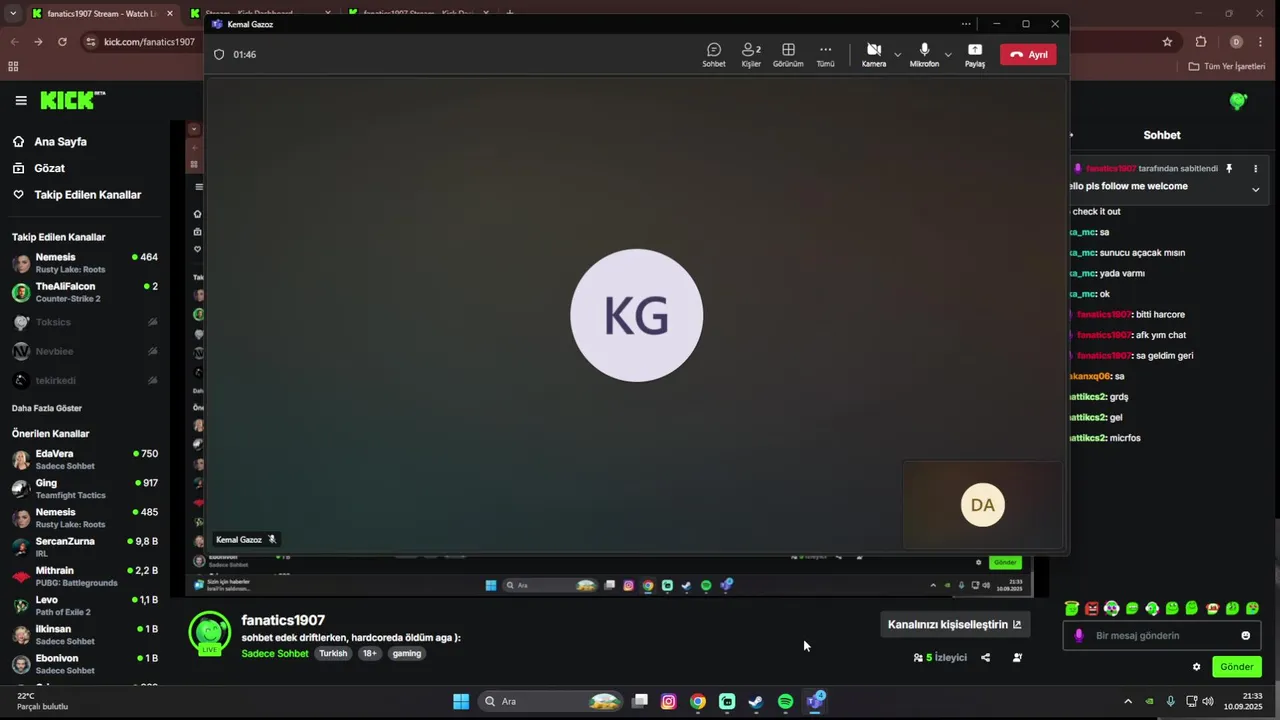
Task: Bookmark the page with the star icon
Action: (1167, 42)
